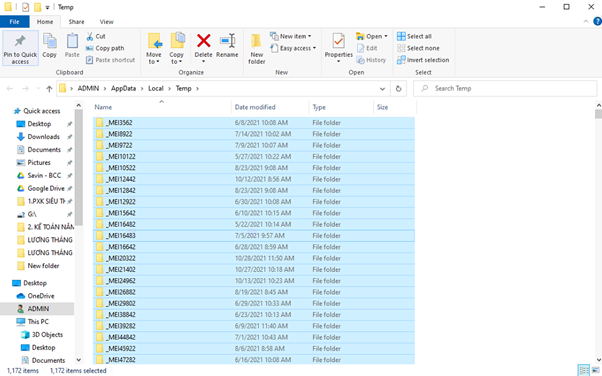Open This PC in navigation pane
The height and width of the screenshot is (376, 602).
point(32,321)
